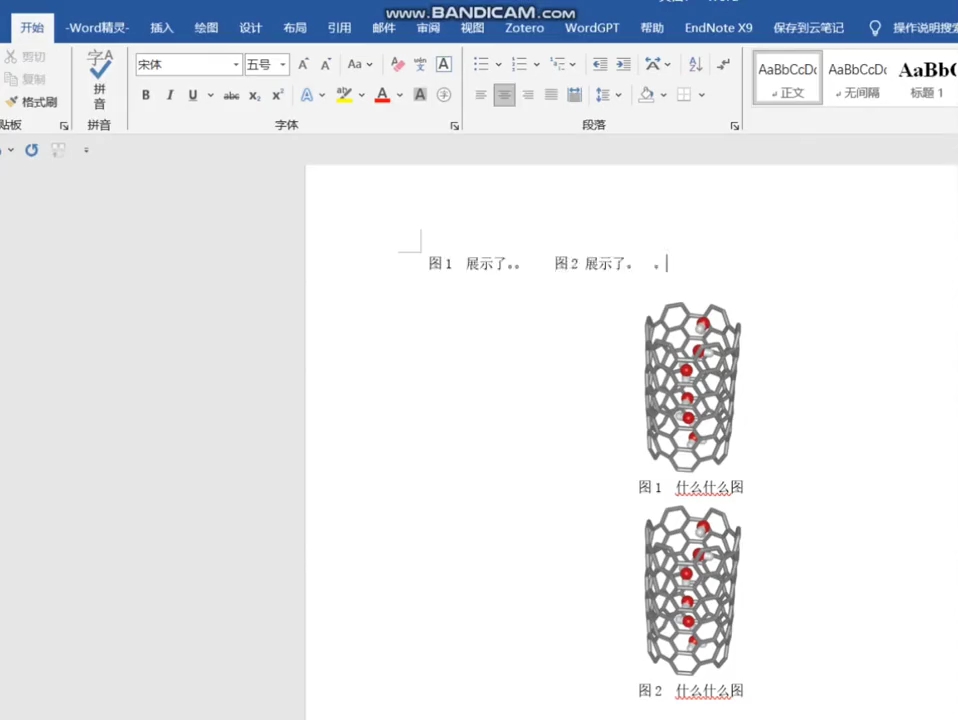Open the 宋体 font name dropdown
The height and width of the screenshot is (720, 958).
(235, 64)
